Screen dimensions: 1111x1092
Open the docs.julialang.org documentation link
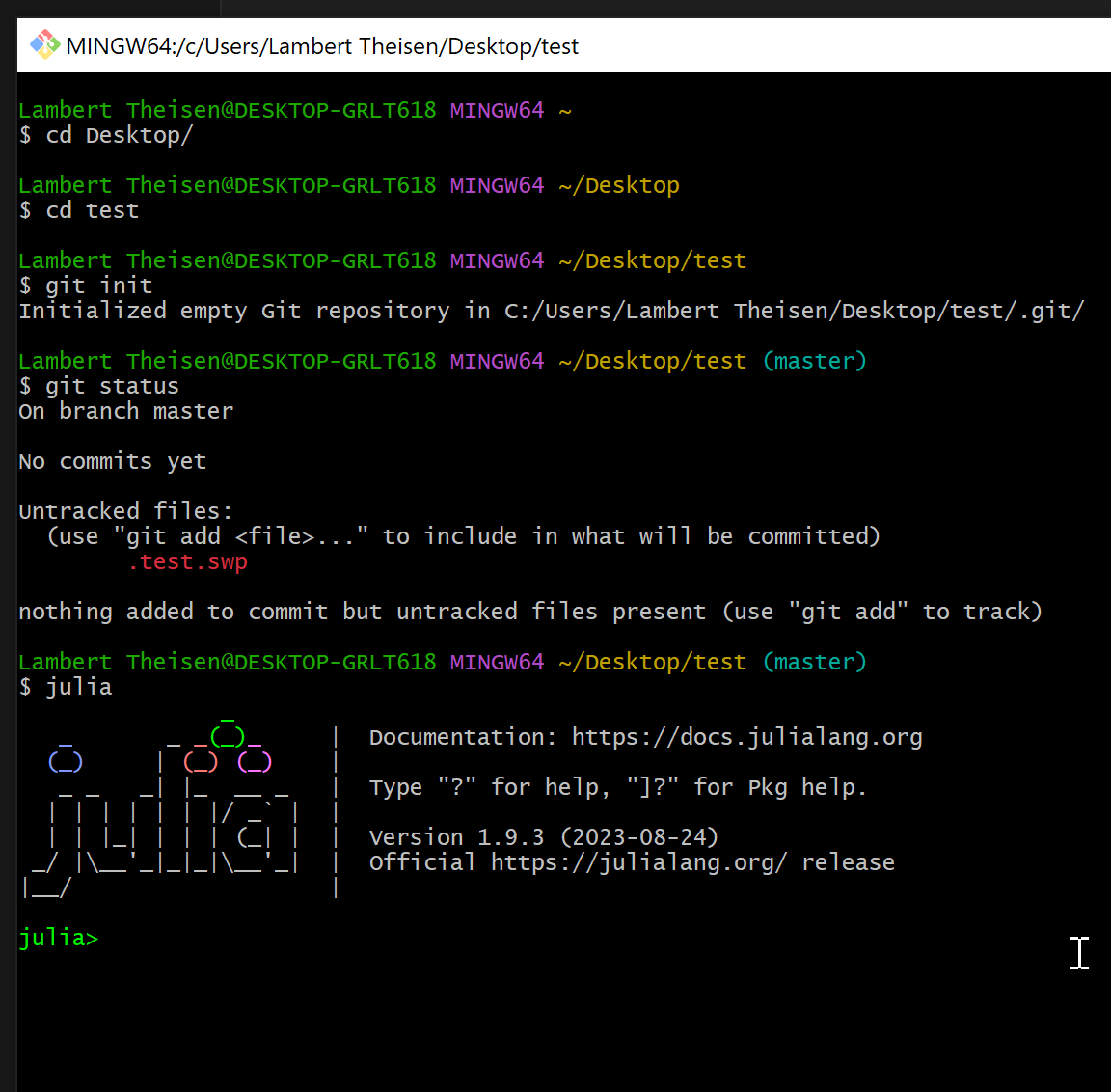746,738
